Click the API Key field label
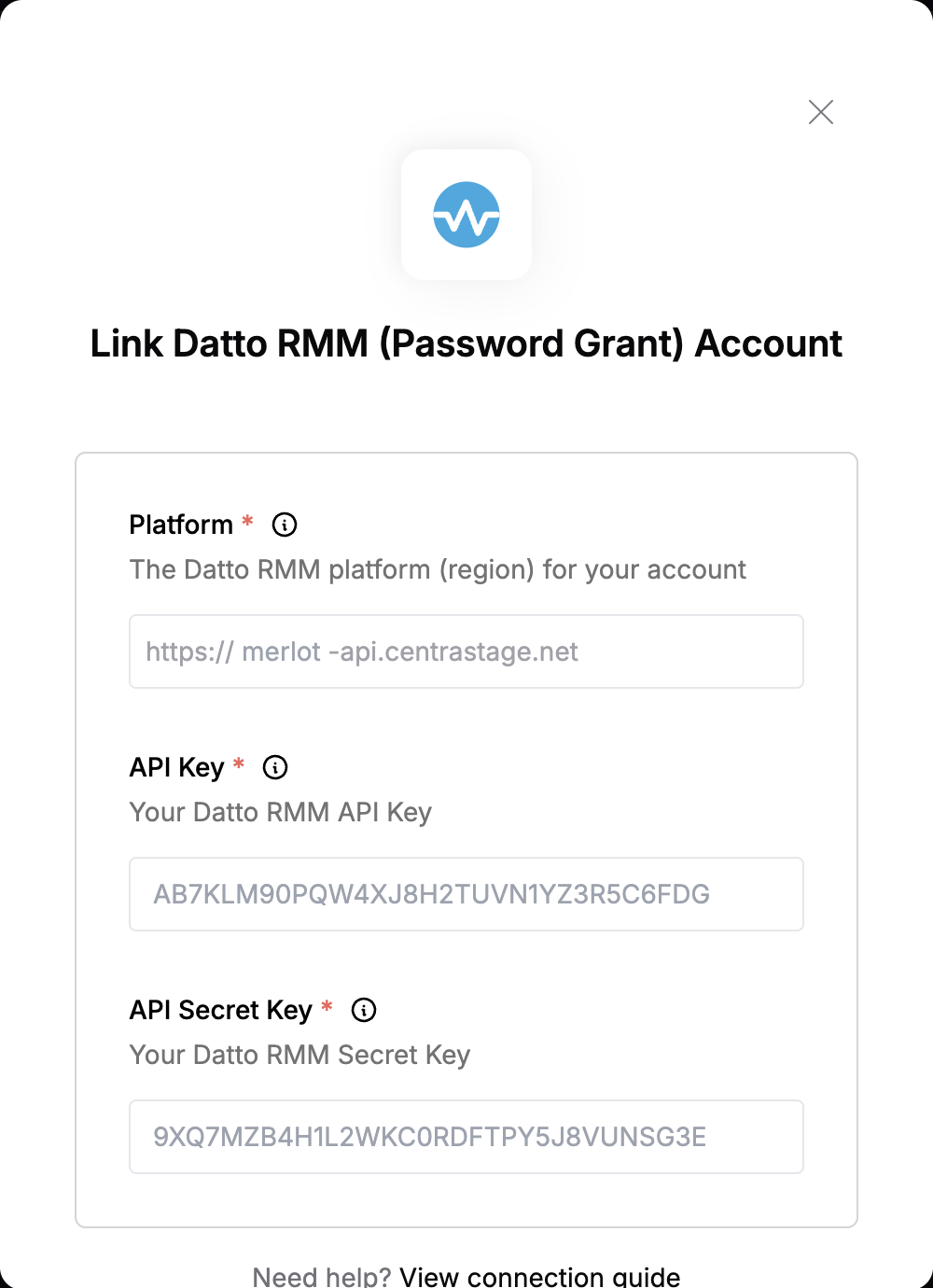The image size is (933, 1288). click(x=177, y=767)
